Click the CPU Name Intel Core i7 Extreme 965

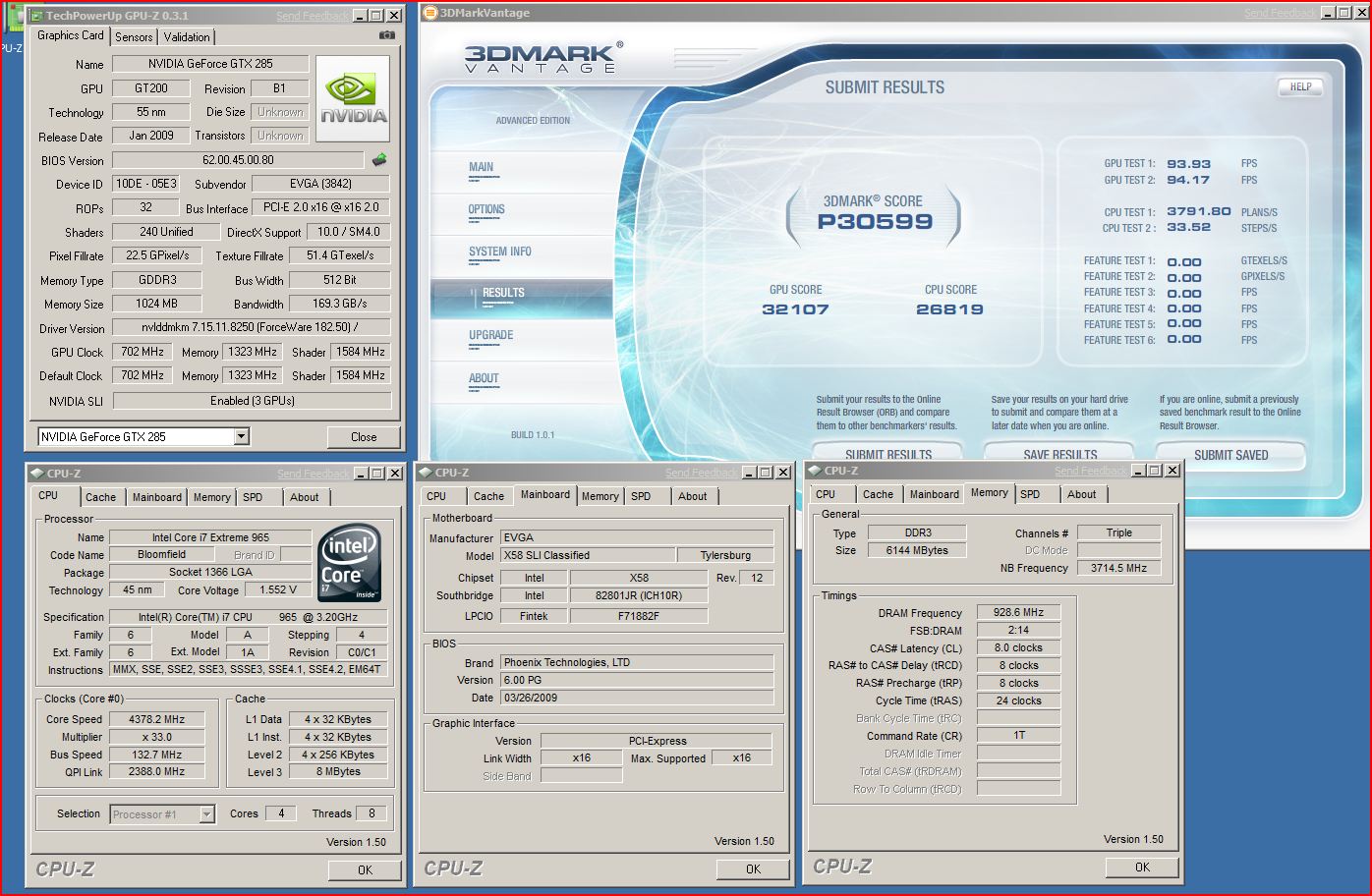pos(210,537)
